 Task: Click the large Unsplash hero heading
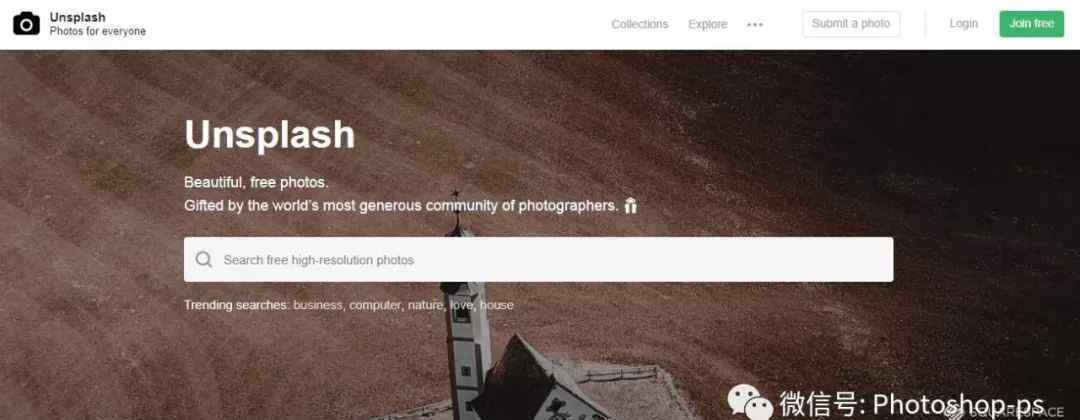[x=269, y=134]
